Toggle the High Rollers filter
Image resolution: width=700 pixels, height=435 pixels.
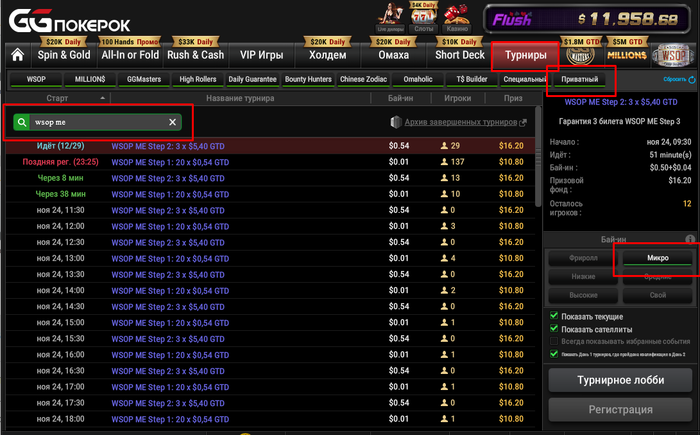click(x=198, y=79)
